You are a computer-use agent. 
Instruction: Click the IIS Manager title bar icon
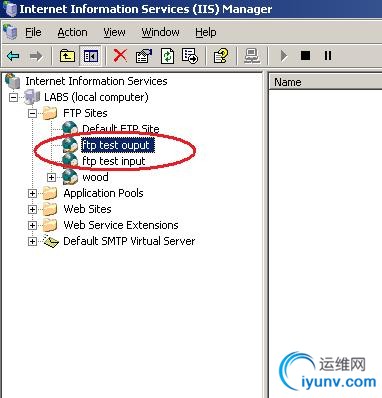pos(9,8)
